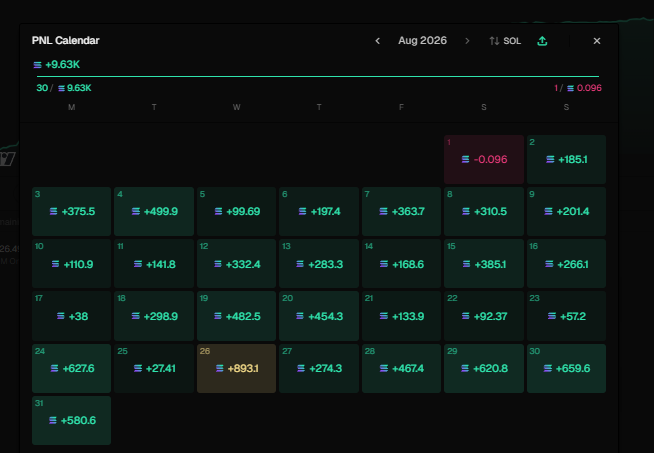Click day 21 cell with +133.9
The width and height of the screenshot is (654, 453).
coord(401,316)
